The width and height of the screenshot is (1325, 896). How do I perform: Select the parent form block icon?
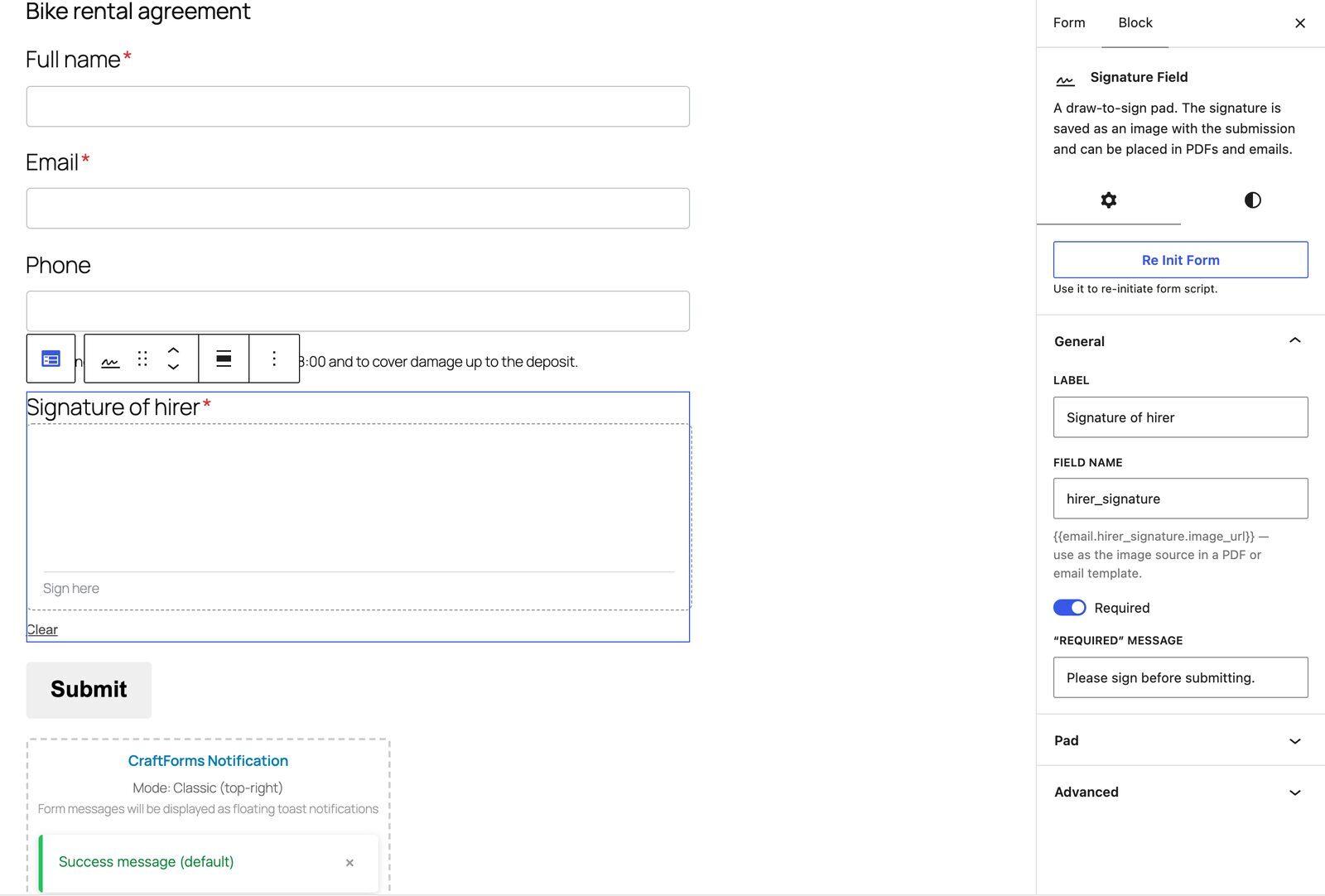51,359
